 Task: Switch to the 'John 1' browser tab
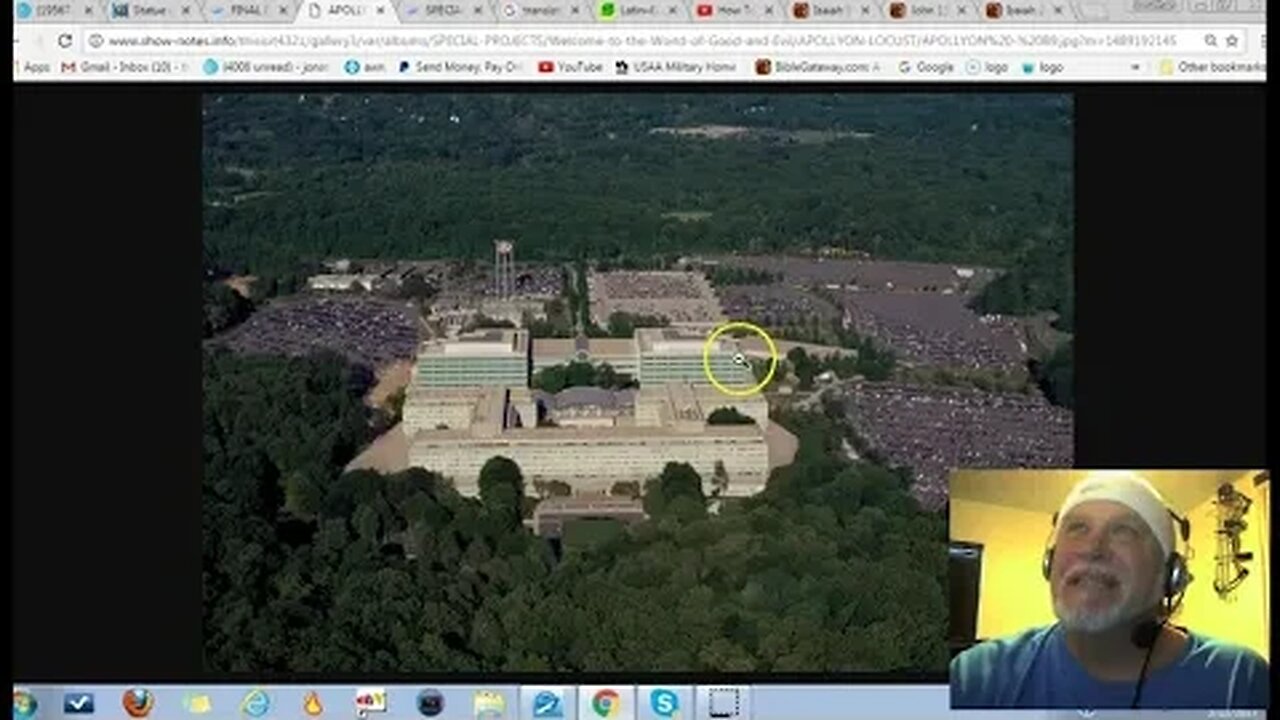pyautogui.click(x=929, y=11)
